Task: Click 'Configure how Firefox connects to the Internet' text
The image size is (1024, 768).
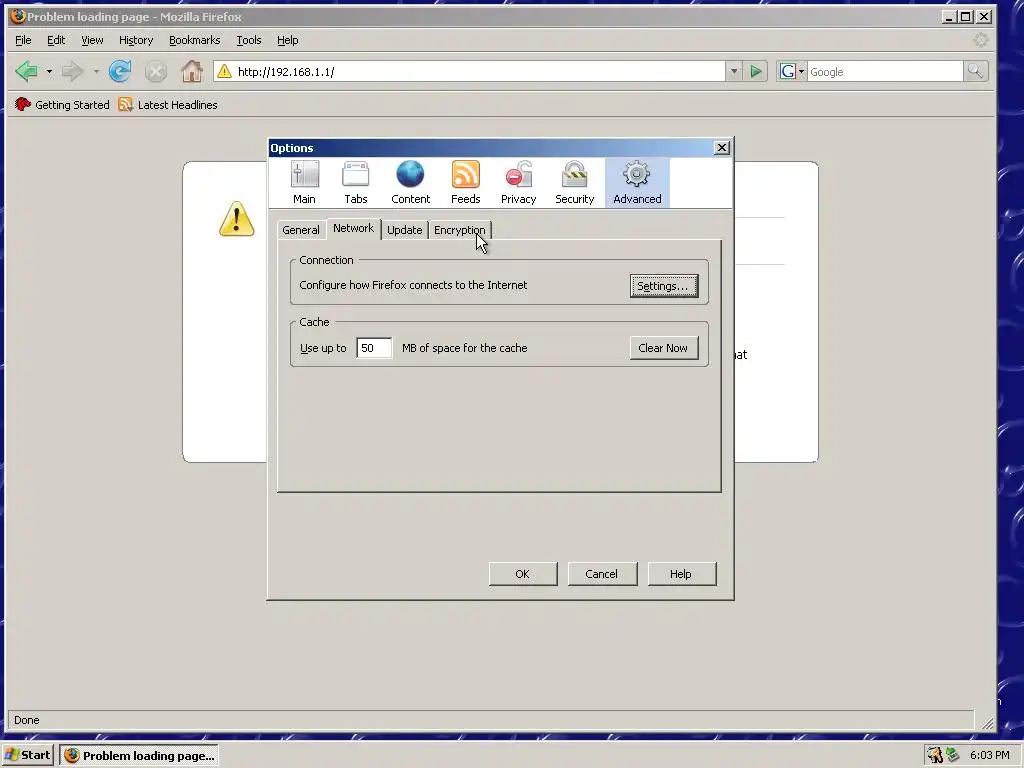Action: 413,285
